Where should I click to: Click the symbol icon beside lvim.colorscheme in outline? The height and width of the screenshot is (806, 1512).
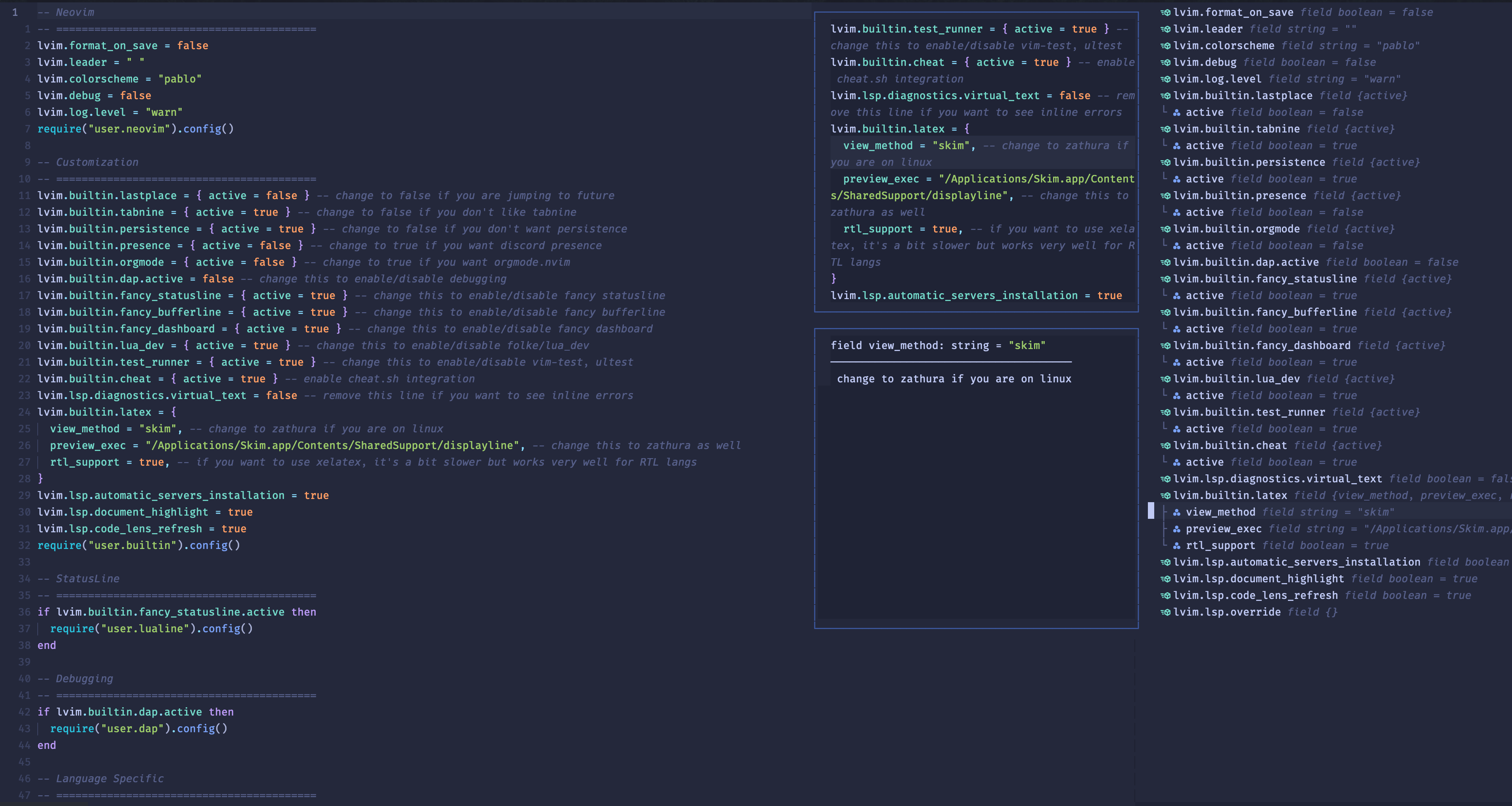[1165, 46]
